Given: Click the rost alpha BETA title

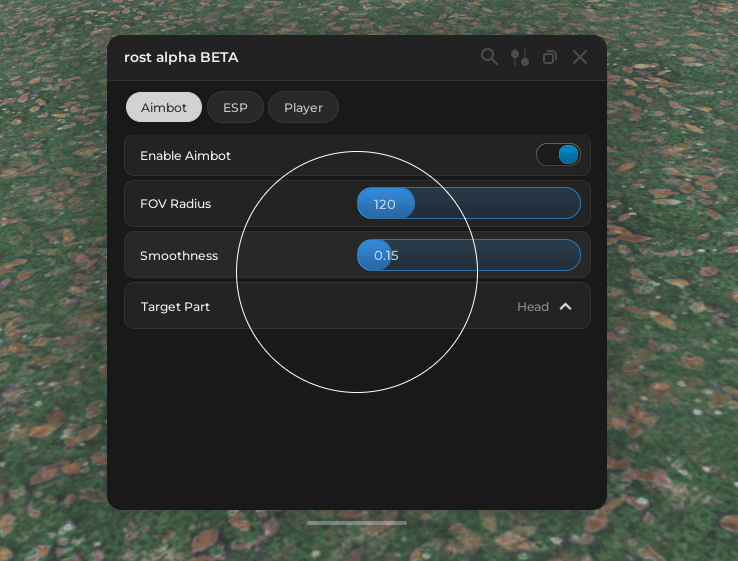Looking at the screenshot, I should [x=181, y=57].
